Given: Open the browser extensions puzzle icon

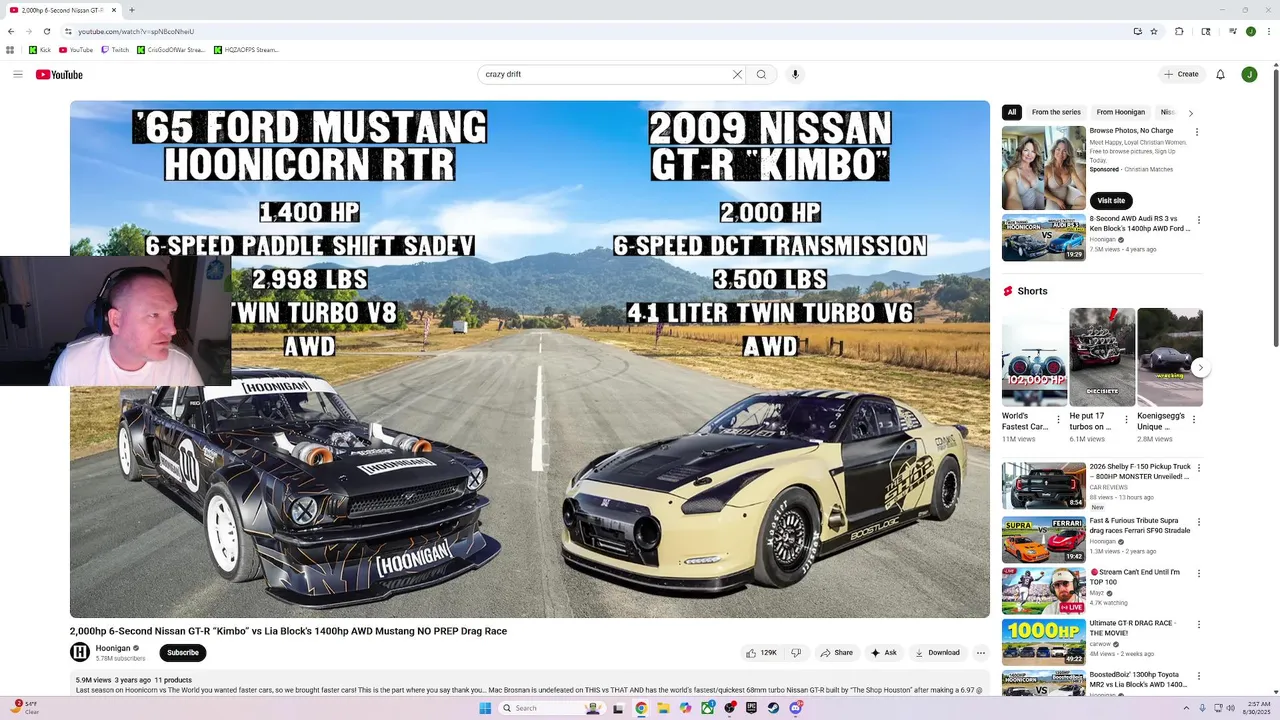Looking at the screenshot, I should pyautogui.click(x=1179, y=31).
